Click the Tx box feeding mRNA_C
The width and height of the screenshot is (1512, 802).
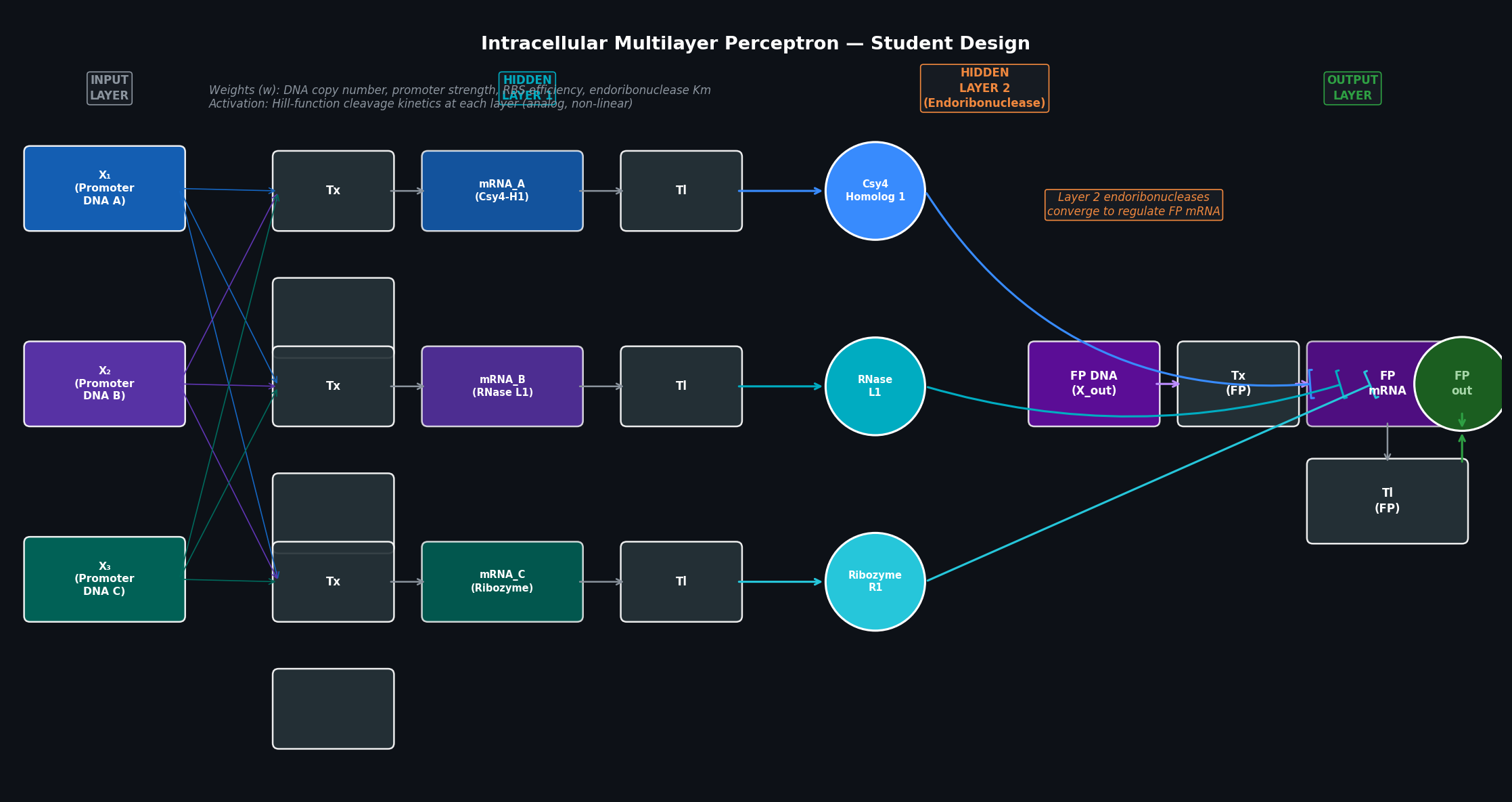[x=333, y=581]
